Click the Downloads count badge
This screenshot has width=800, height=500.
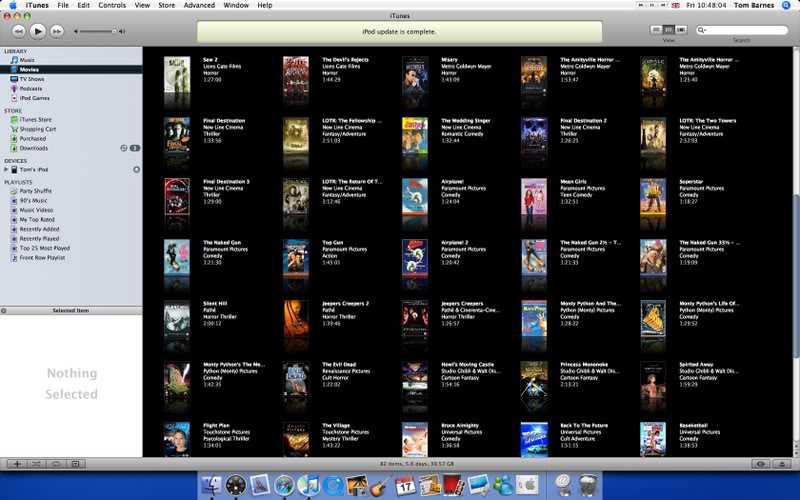(135, 148)
